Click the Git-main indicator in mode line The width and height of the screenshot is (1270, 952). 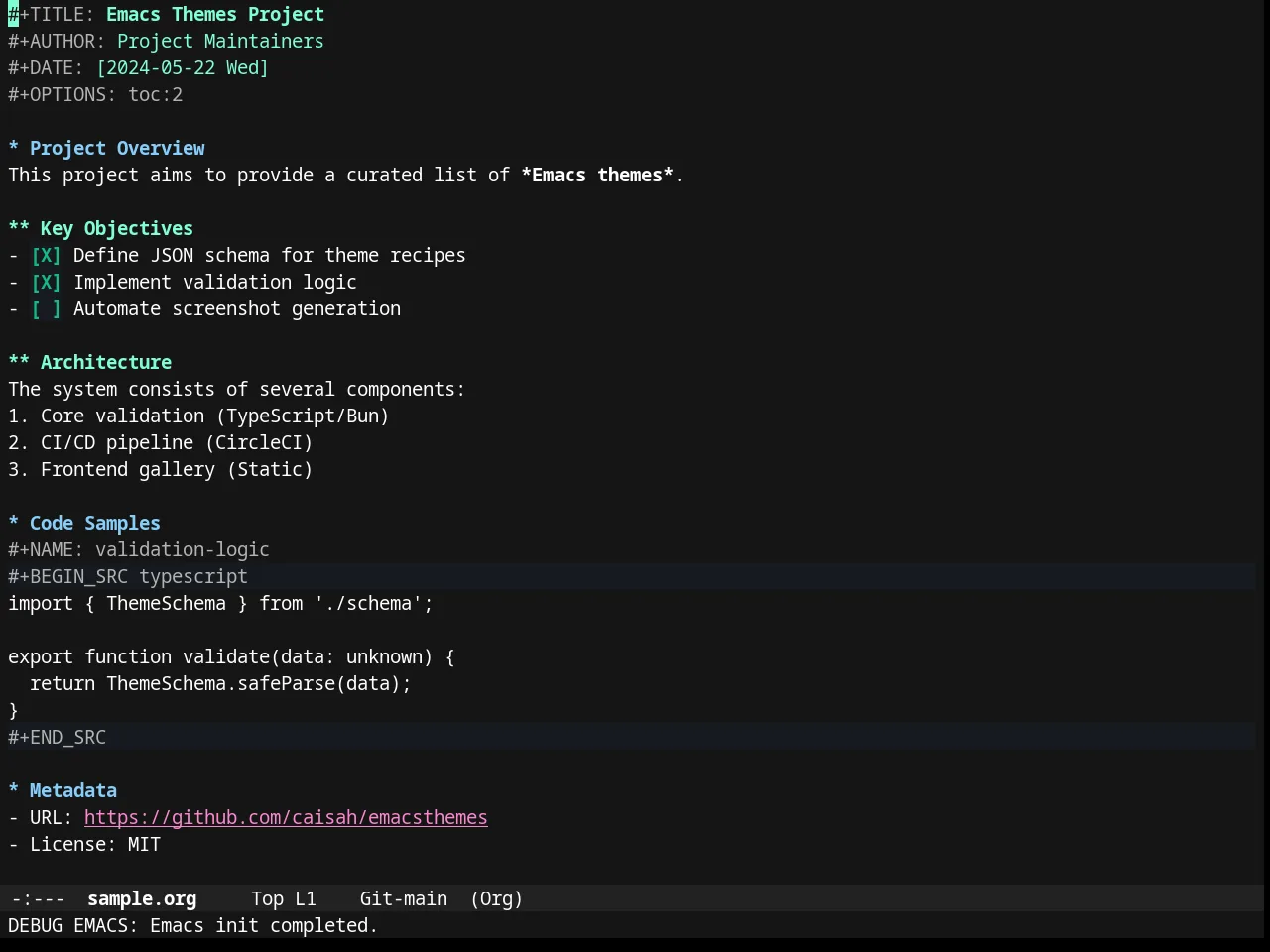tap(404, 898)
